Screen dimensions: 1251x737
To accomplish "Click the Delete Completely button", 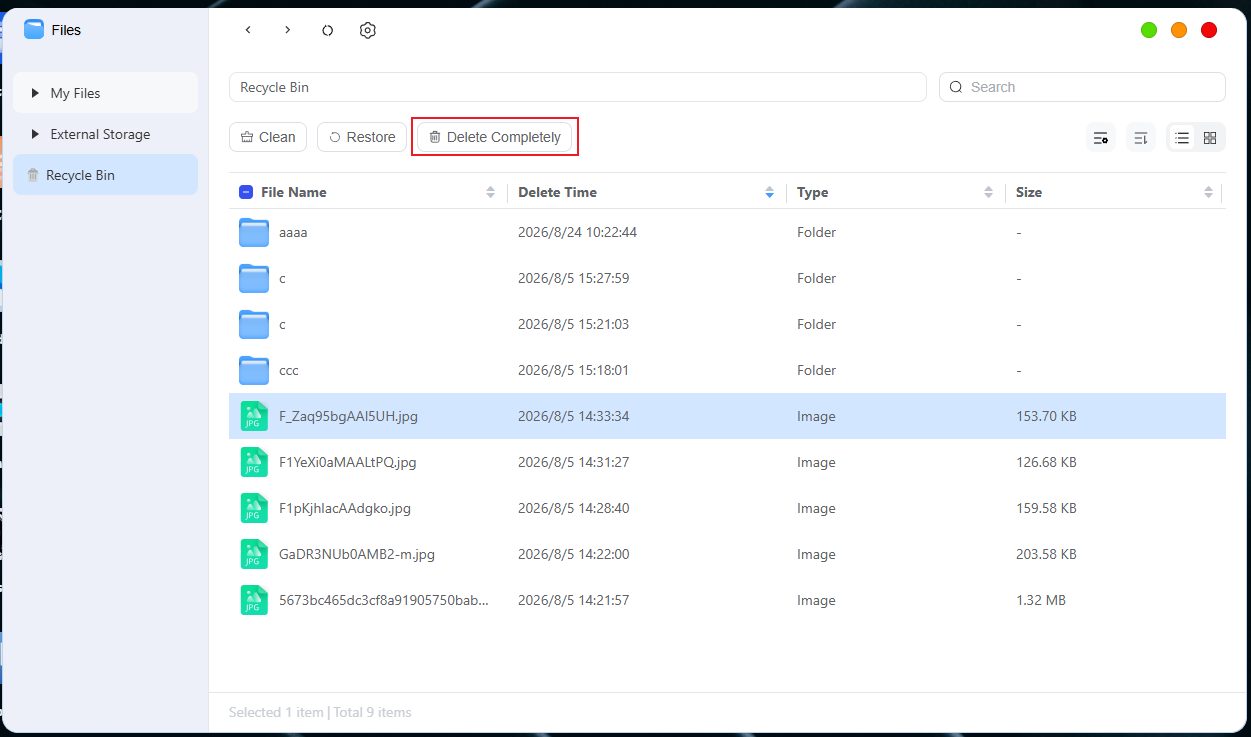I will click(495, 137).
